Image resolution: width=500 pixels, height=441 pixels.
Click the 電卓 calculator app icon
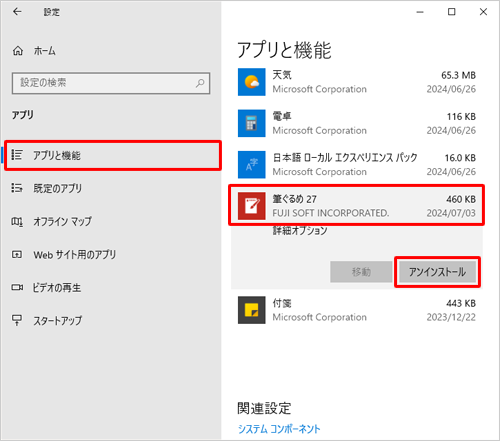(x=252, y=123)
